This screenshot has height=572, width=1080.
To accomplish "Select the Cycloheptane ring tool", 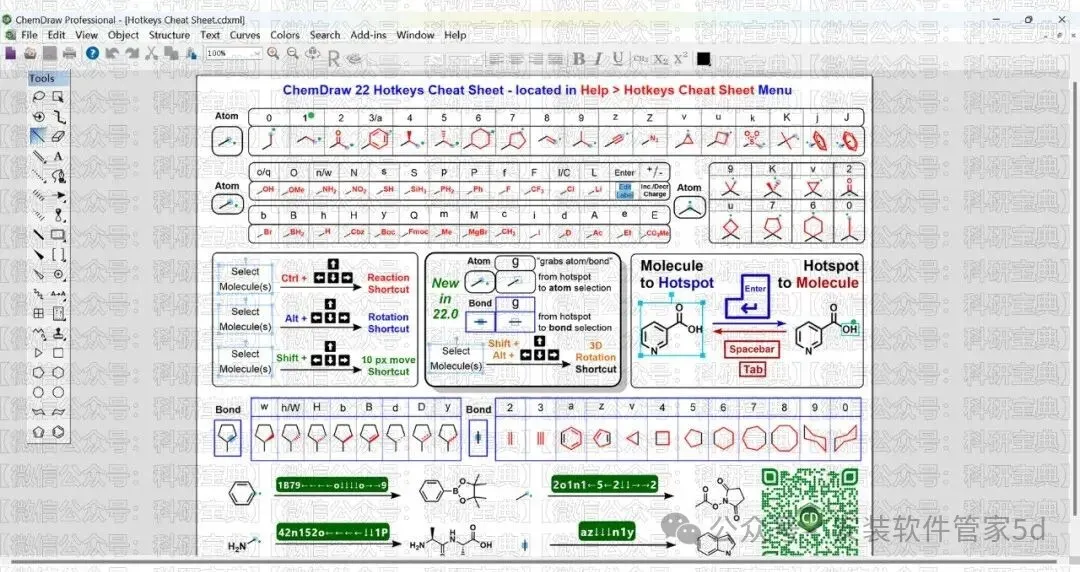I will pyautogui.click(x=39, y=392).
